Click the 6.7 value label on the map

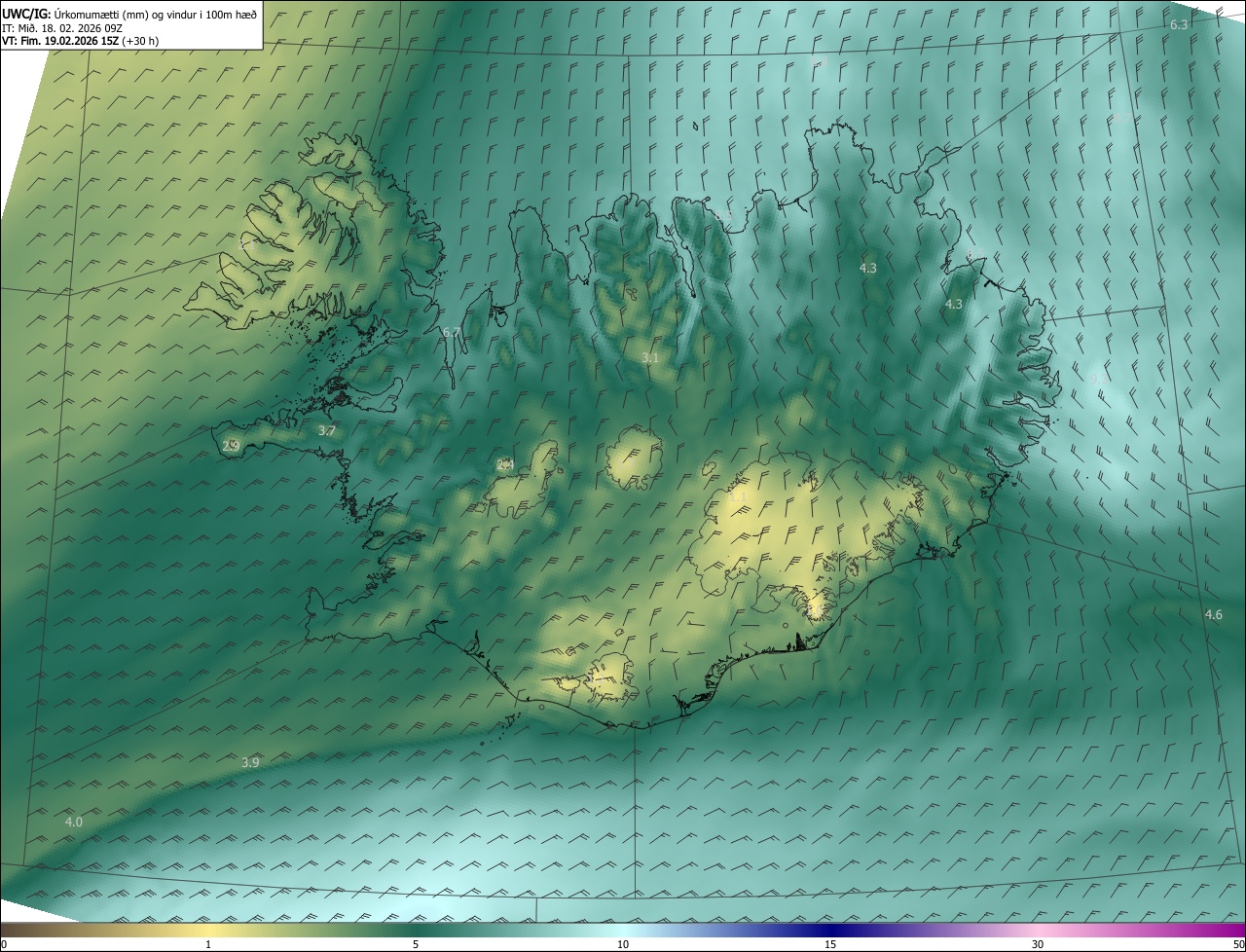pos(452,333)
